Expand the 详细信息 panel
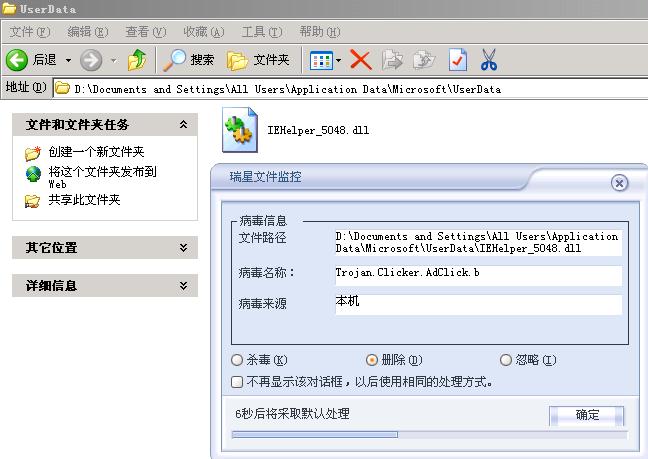This screenshot has width=648, height=459. (x=183, y=285)
